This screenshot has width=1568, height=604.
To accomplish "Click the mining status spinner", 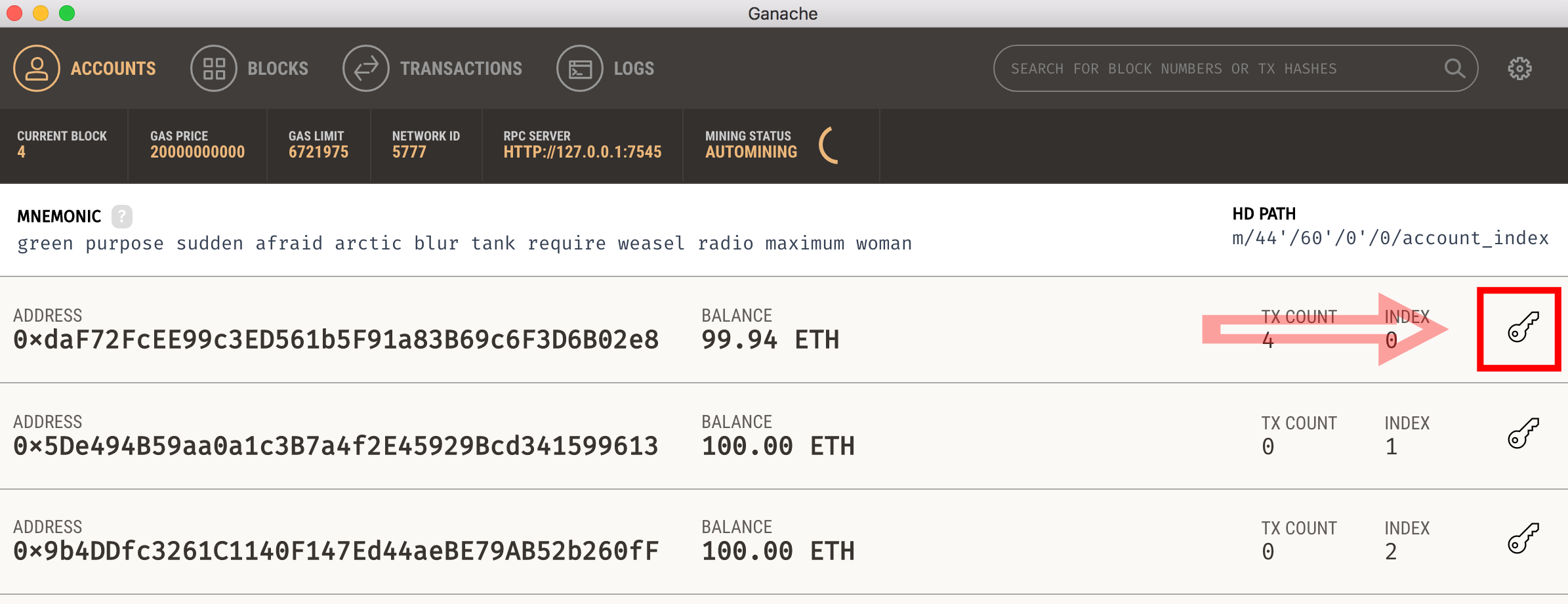I will [829, 145].
